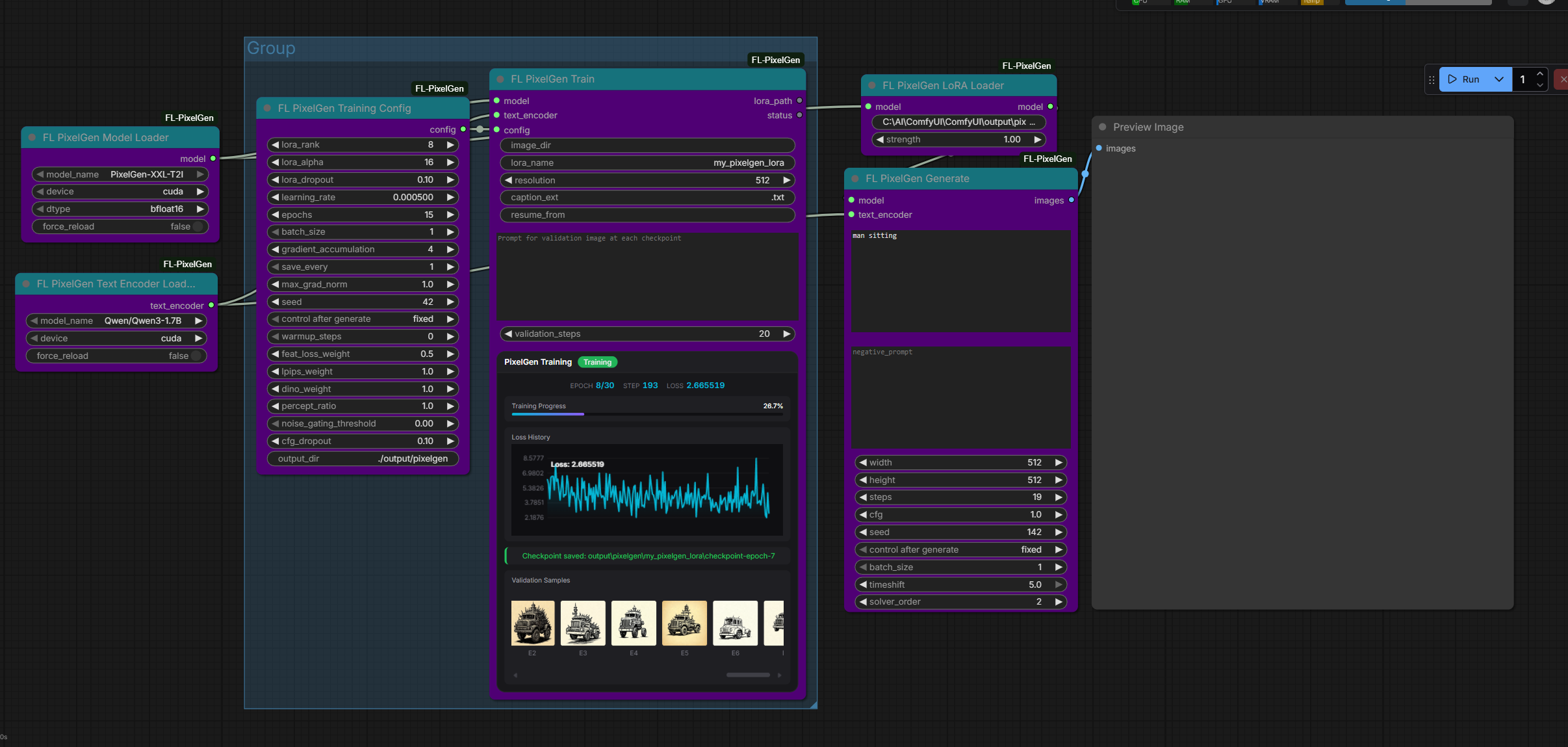Click the Run toolbar drag handle icon
The width and height of the screenshot is (1568, 747).
1432,80
